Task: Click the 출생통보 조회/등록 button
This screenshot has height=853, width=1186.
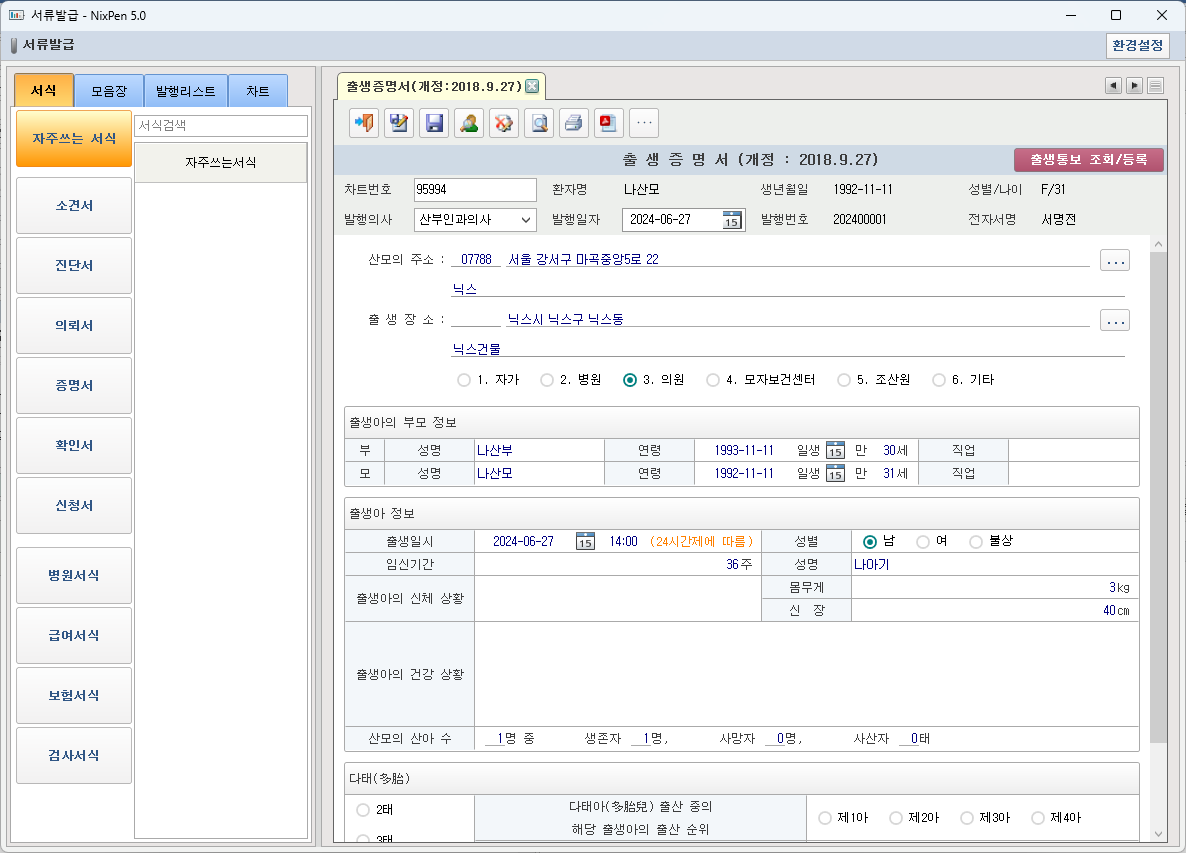Action: click(x=1089, y=159)
